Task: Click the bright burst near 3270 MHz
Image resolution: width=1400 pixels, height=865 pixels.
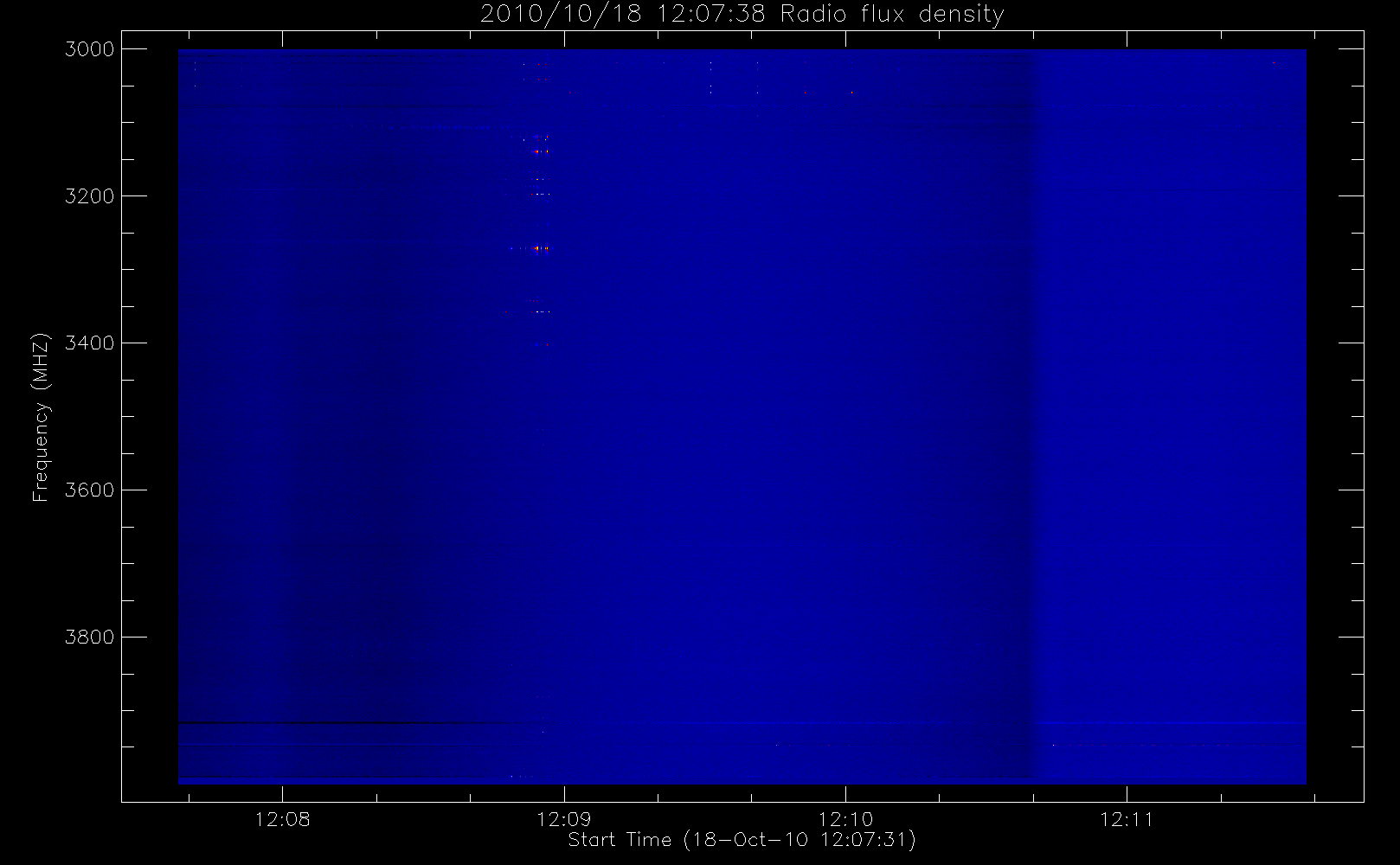Action: tap(537, 248)
